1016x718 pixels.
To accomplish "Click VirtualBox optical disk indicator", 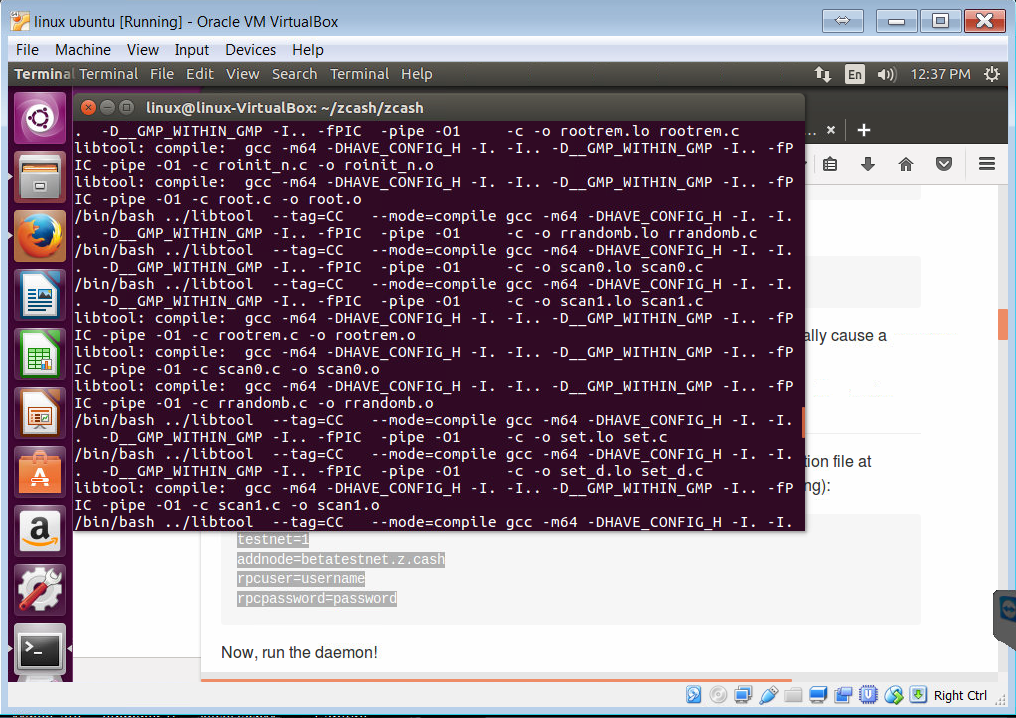I will click(x=718, y=695).
